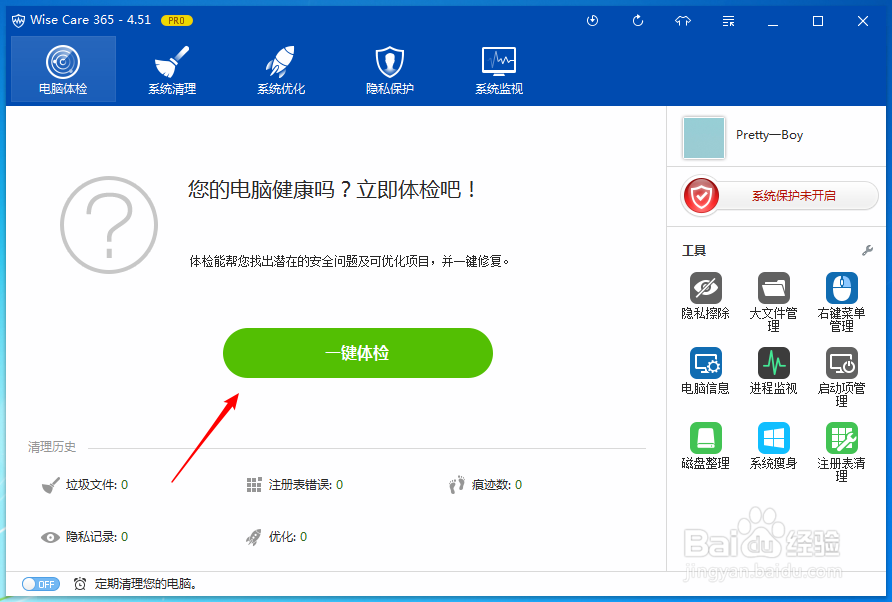Open the 大文件管理 tool
Image resolution: width=892 pixels, height=602 pixels.
click(774, 302)
